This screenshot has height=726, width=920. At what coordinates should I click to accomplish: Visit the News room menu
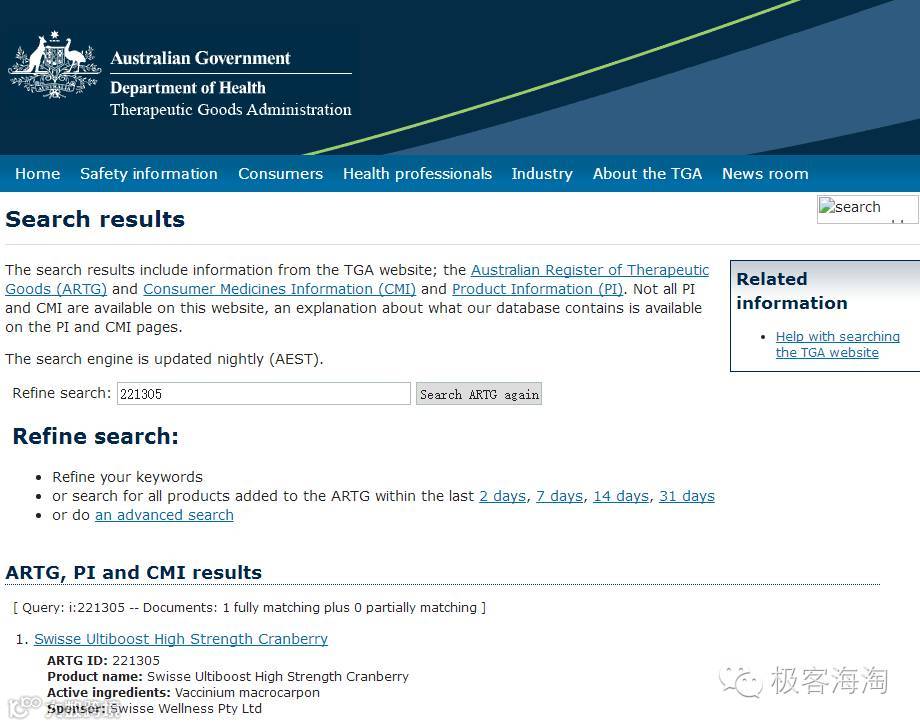coord(765,174)
